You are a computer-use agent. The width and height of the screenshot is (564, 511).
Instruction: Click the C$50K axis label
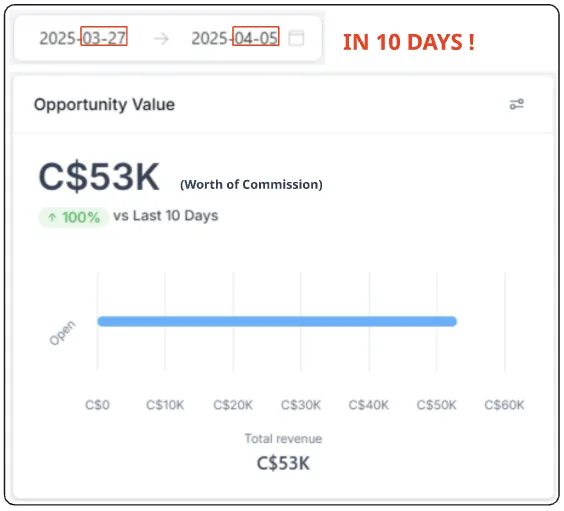437,405
